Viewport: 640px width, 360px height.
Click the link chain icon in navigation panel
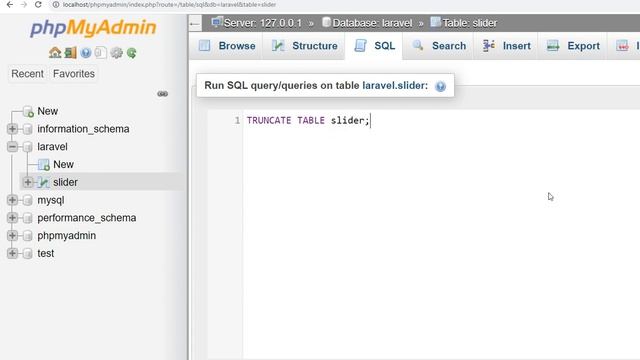tap(162, 94)
